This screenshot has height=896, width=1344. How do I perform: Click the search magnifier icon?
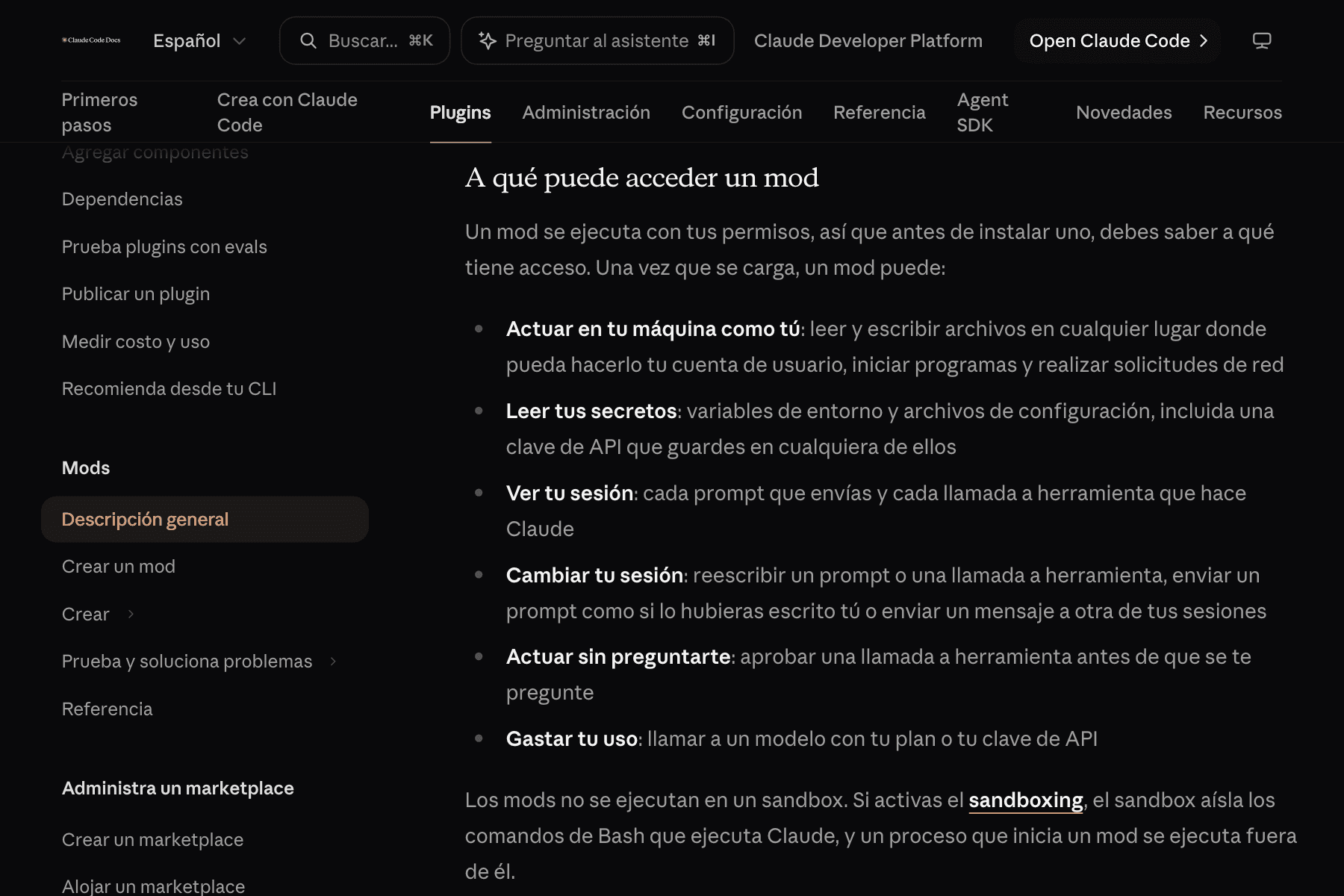click(308, 41)
